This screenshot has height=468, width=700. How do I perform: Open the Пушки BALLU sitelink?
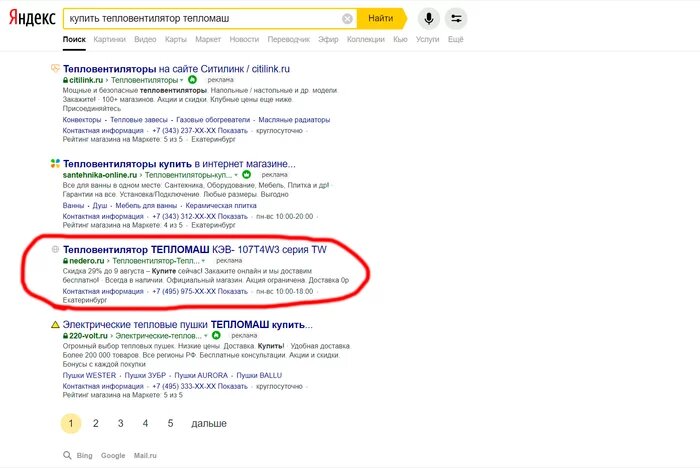(x=259, y=375)
